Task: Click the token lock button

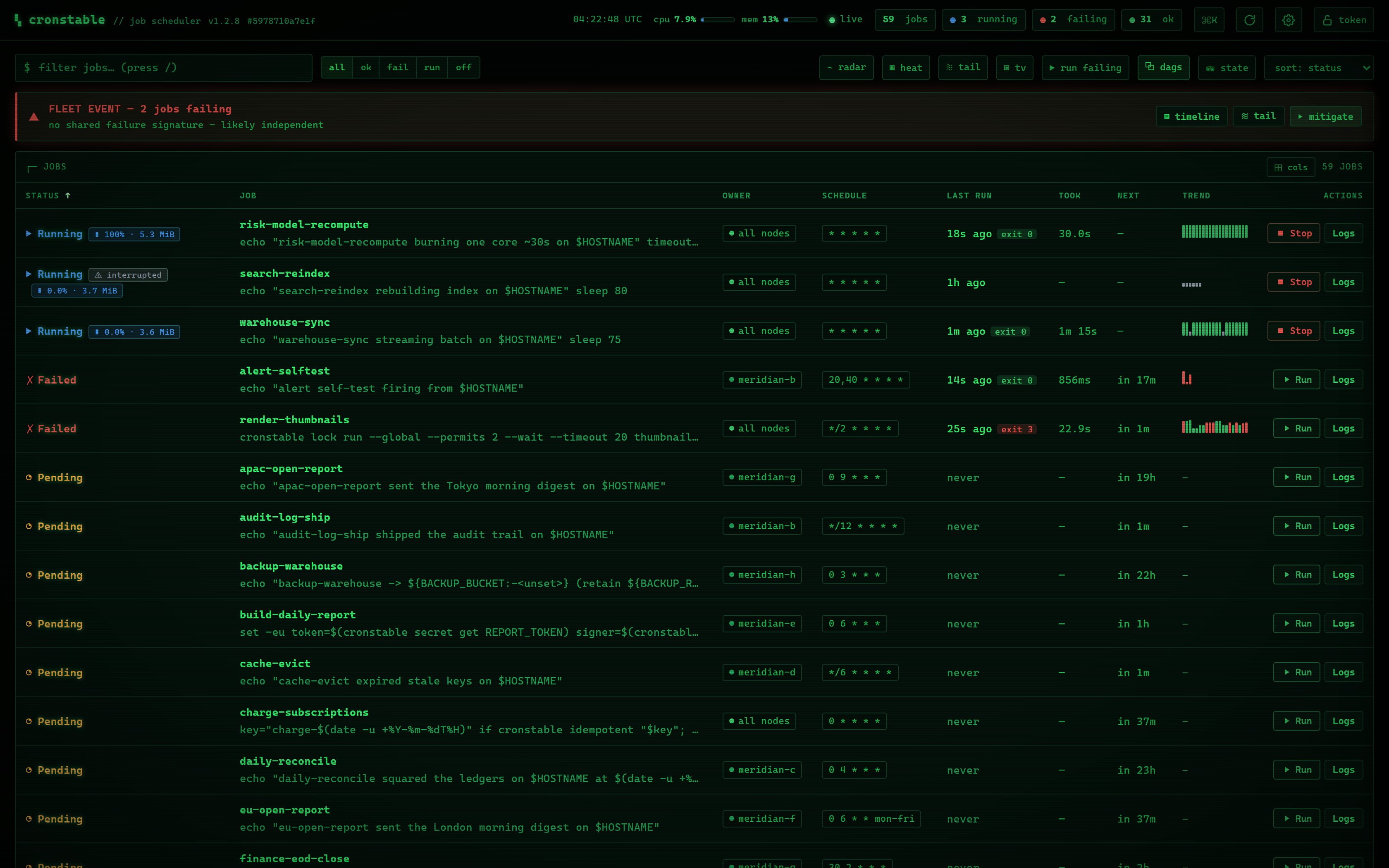Action: tap(1343, 20)
